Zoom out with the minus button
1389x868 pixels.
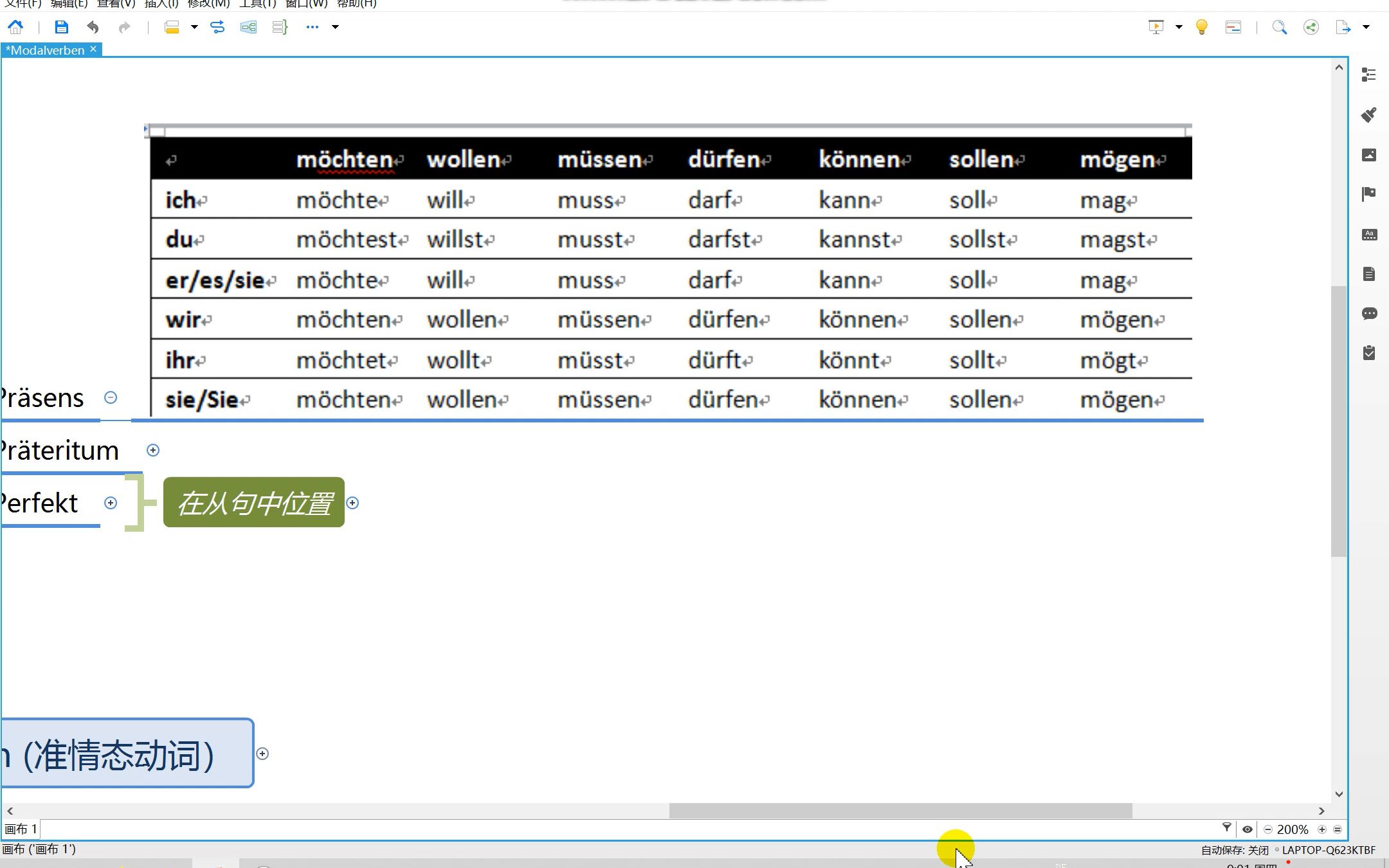coord(1268,829)
